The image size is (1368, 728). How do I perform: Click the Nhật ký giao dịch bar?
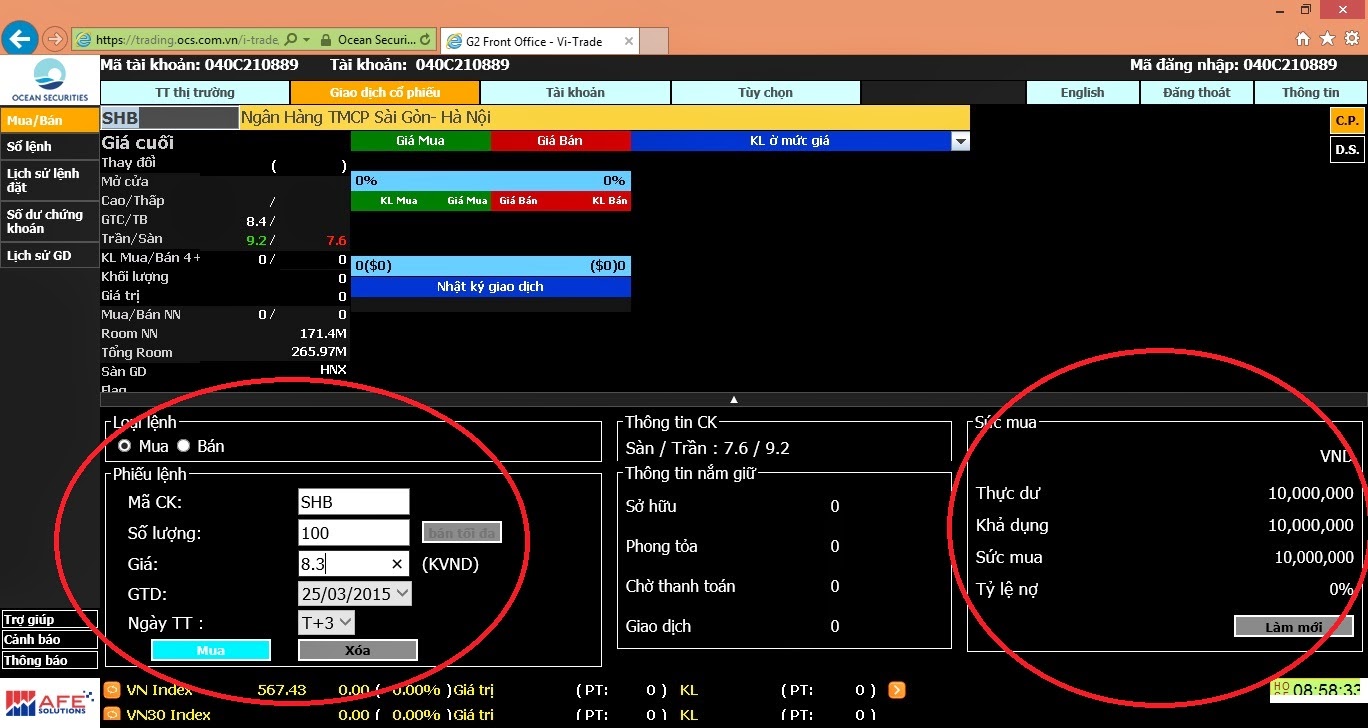pos(491,287)
